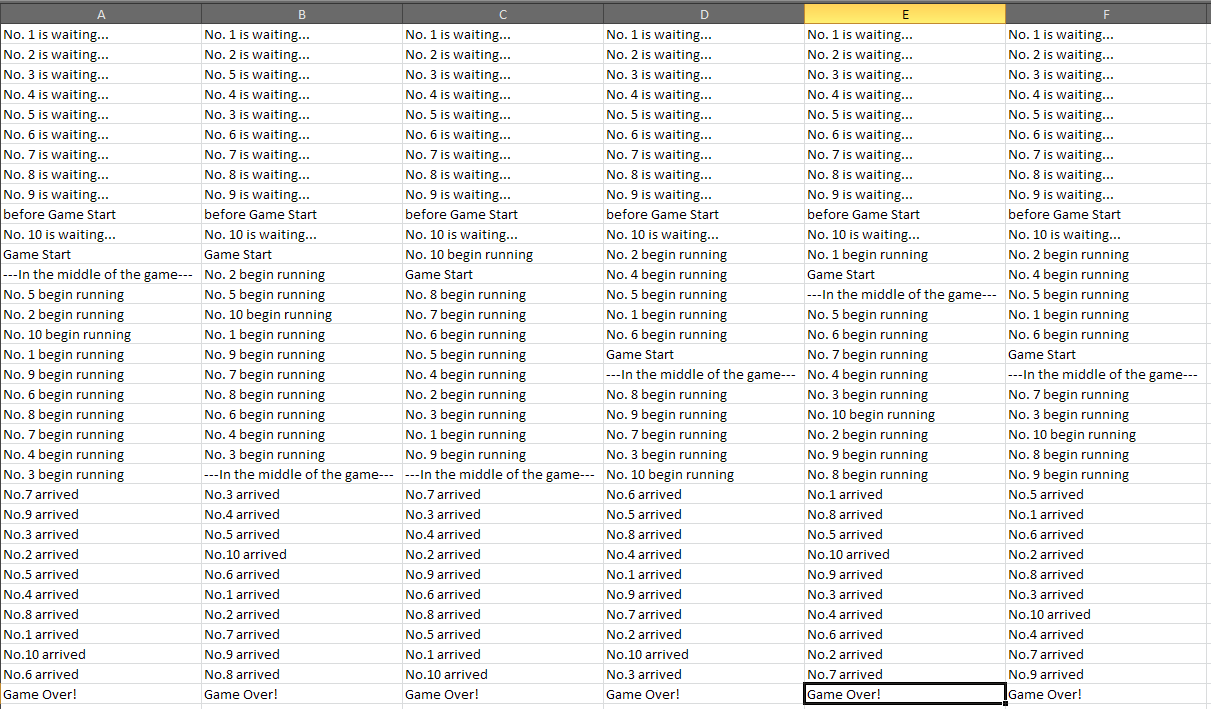Click 'Game Over!' cell in column F
Screen dimensions: 1211x709
point(1108,694)
